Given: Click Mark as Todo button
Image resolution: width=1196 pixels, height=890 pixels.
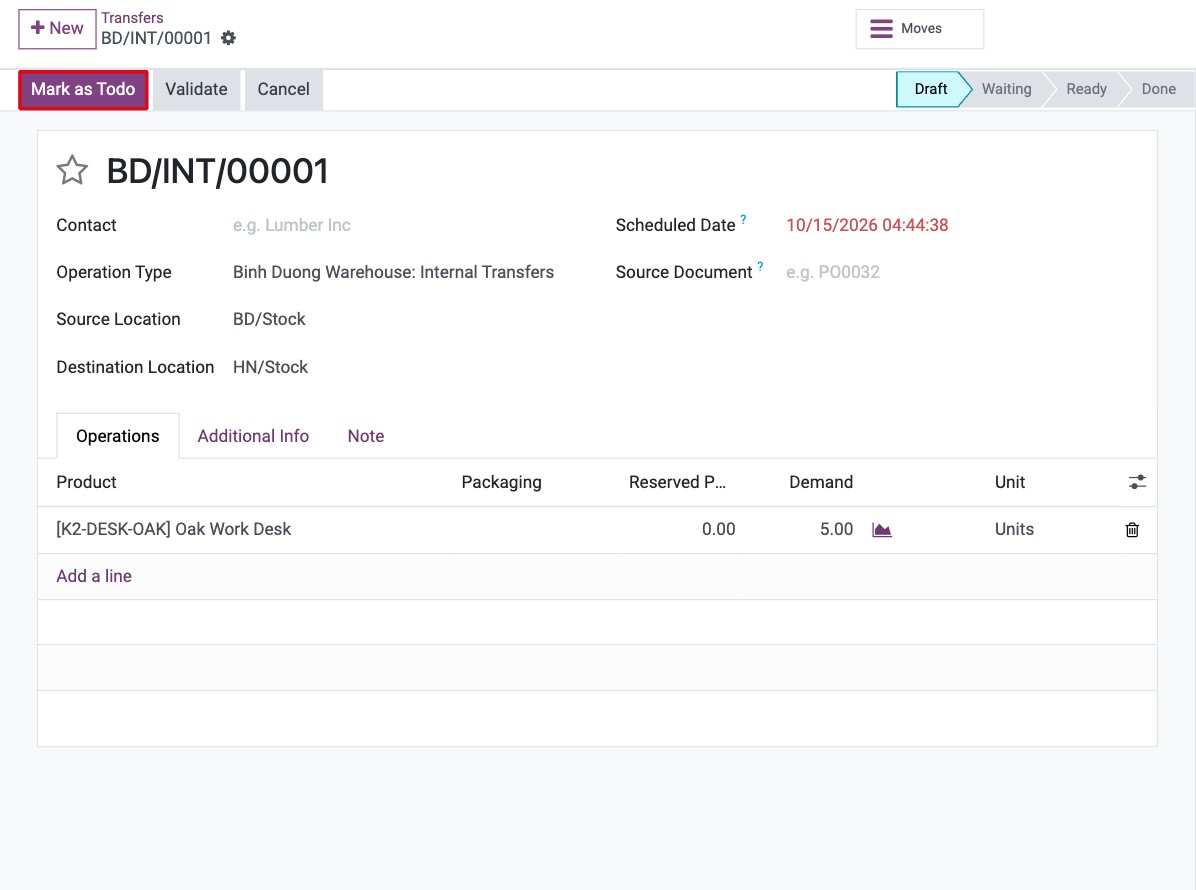Looking at the screenshot, I should 83,89.
